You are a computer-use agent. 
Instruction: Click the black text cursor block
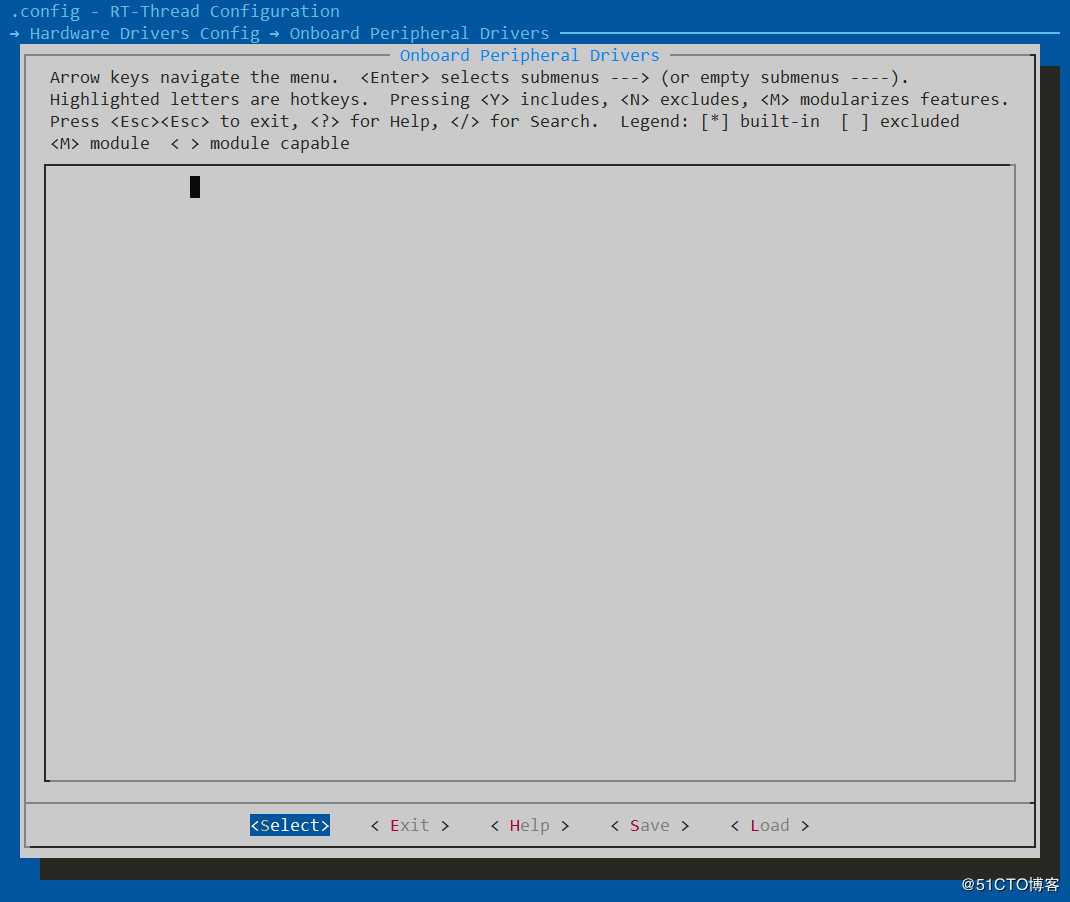coord(194,187)
